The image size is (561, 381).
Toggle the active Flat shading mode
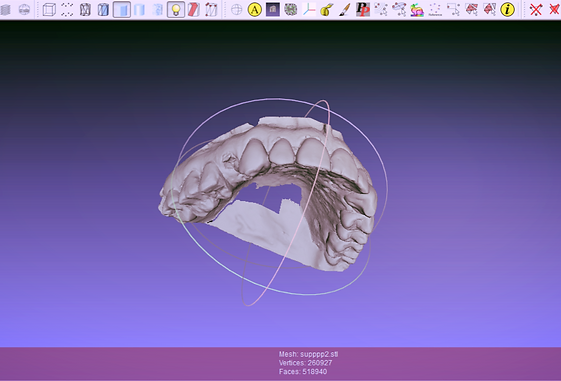(122, 10)
